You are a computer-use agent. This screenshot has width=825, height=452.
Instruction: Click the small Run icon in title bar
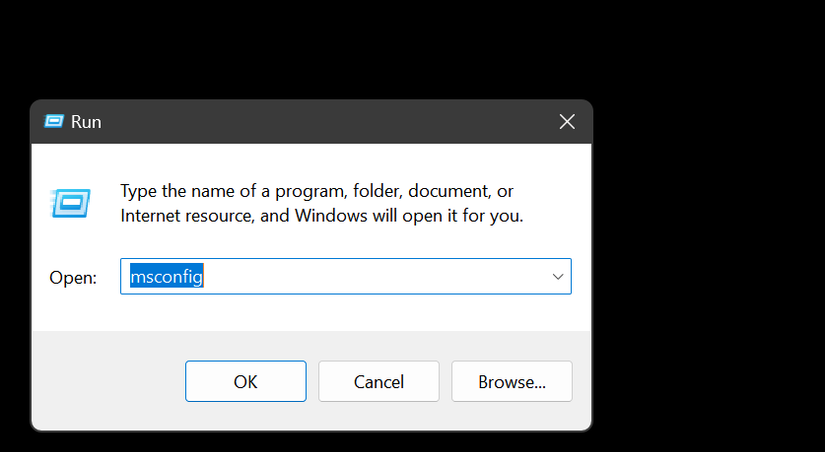(54, 122)
